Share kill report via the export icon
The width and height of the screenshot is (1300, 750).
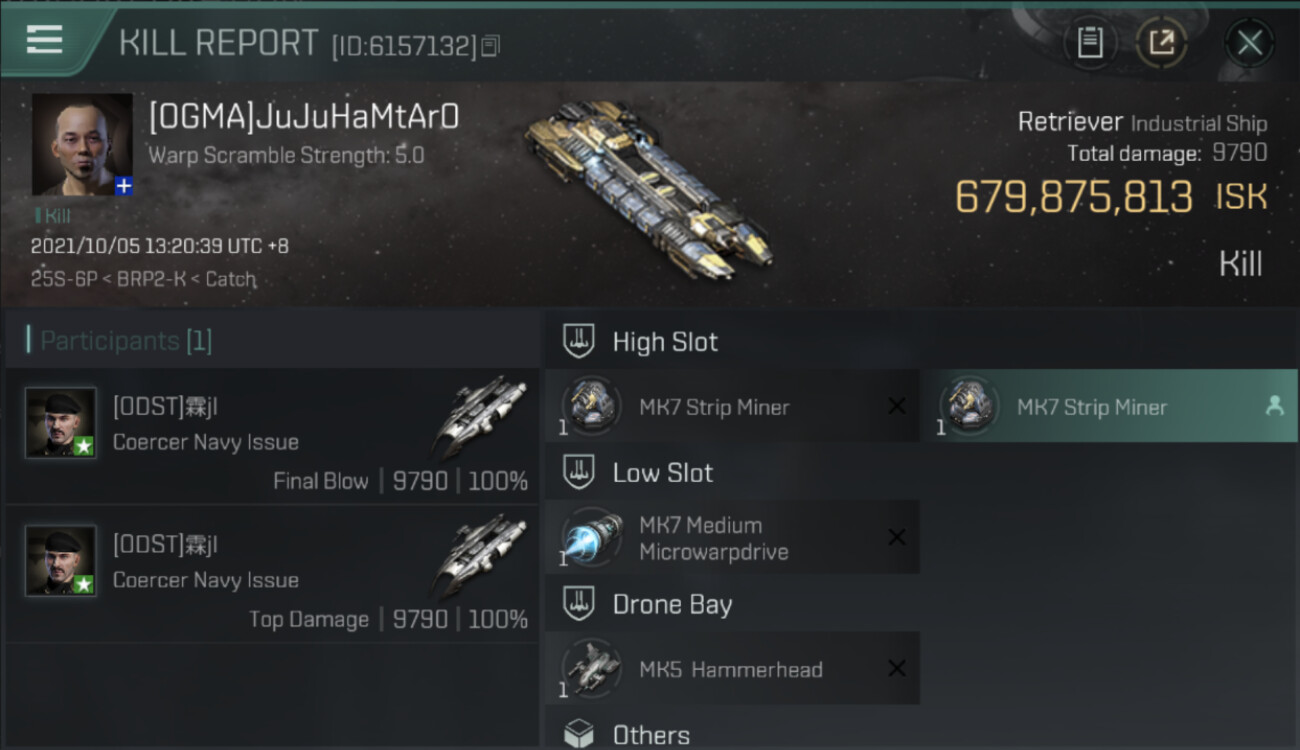(1161, 42)
